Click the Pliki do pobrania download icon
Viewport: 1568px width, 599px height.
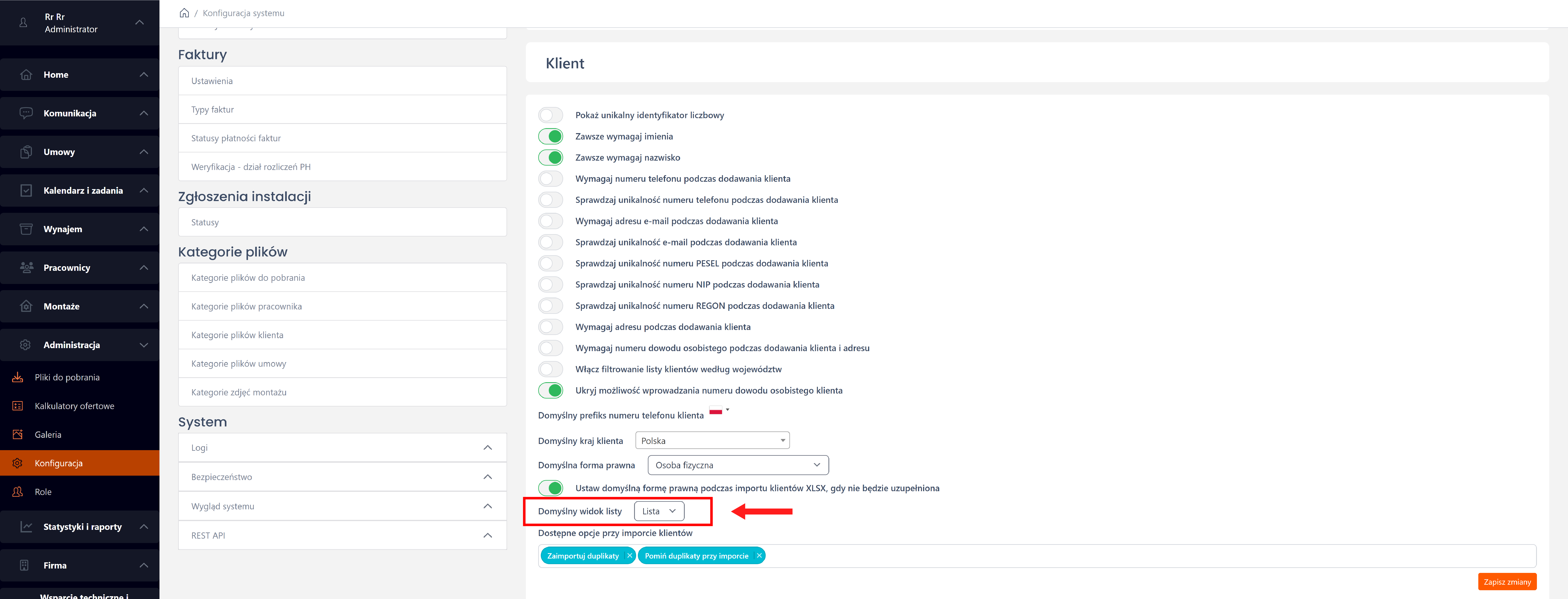click(18, 377)
